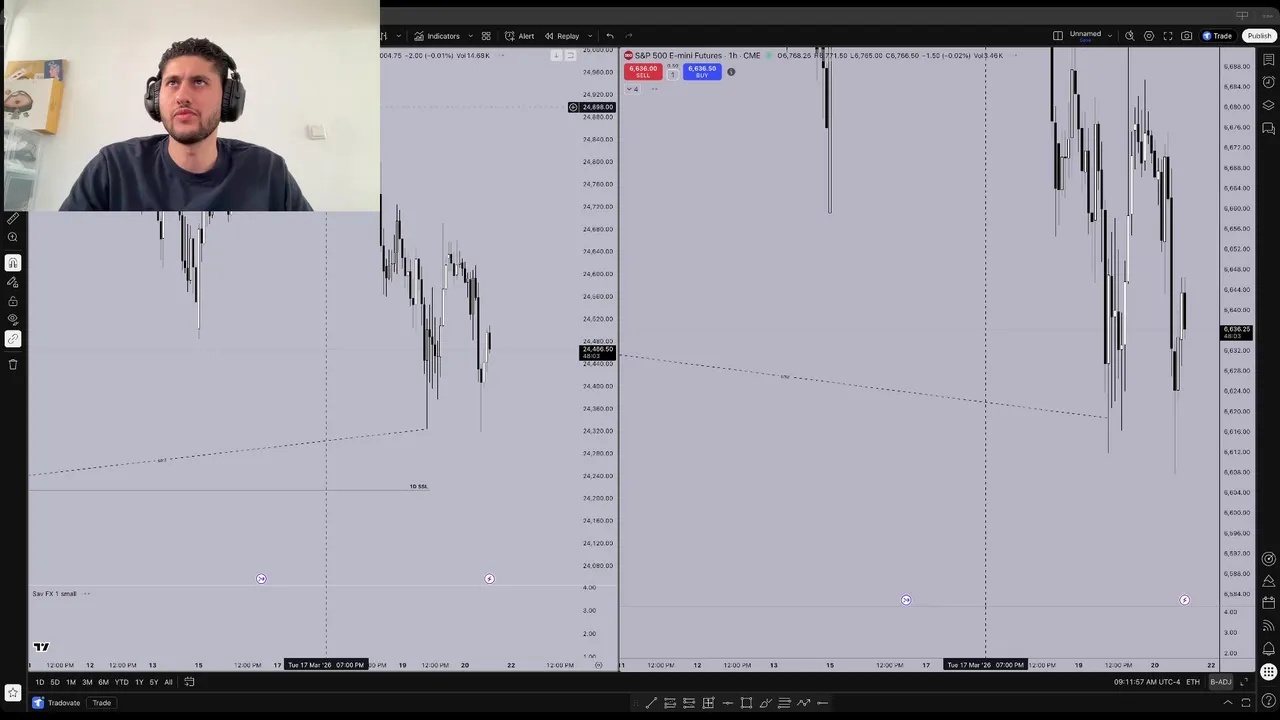The height and width of the screenshot is (720, 1280).
Task: Click the Remove Objects trash icon
Action: (13, 364)
